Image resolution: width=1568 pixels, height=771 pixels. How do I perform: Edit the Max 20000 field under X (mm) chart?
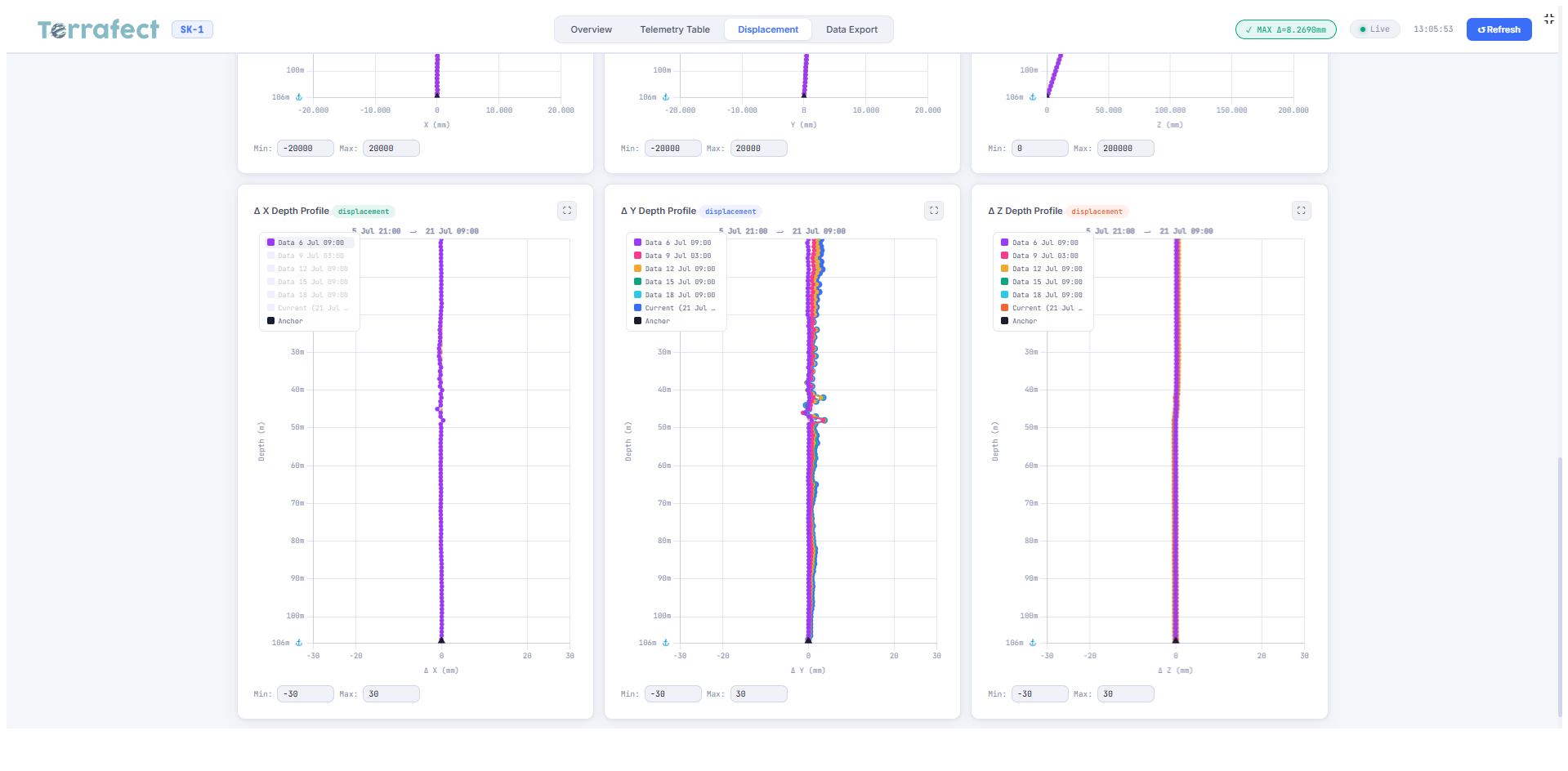click(391, 149)
